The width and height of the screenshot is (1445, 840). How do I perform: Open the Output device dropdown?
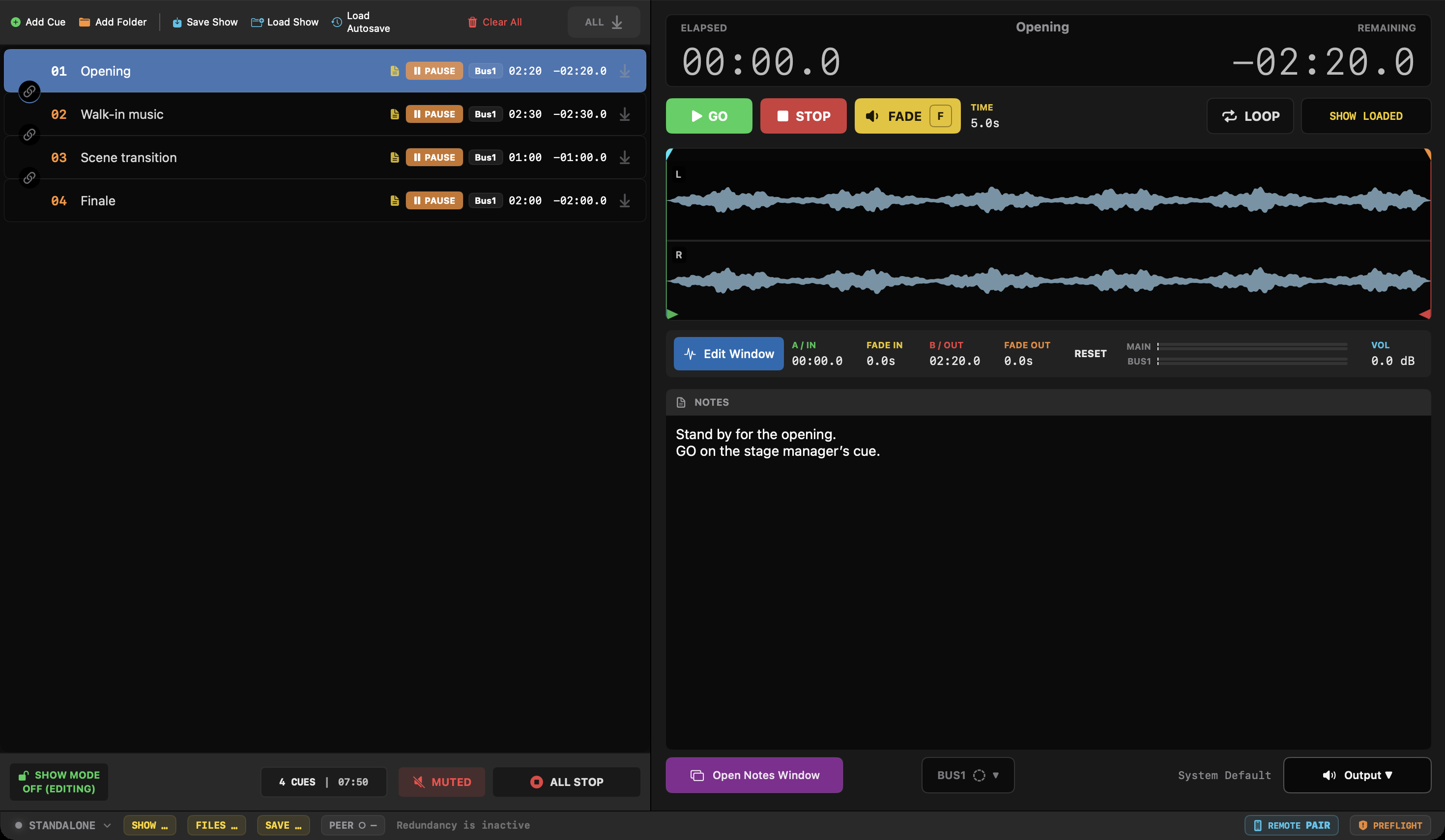[1357, 775]
